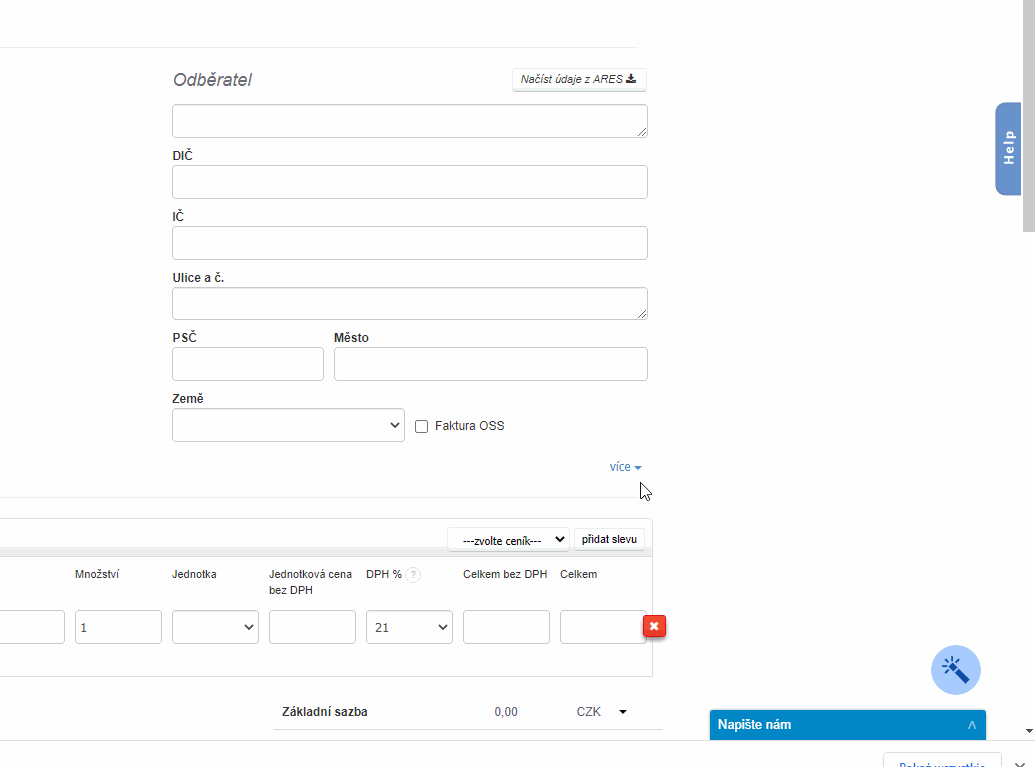Screen dimensions: 1035x767
Task: Enable the Faktura OSS checkbox
Action: [x=422, y=426]
